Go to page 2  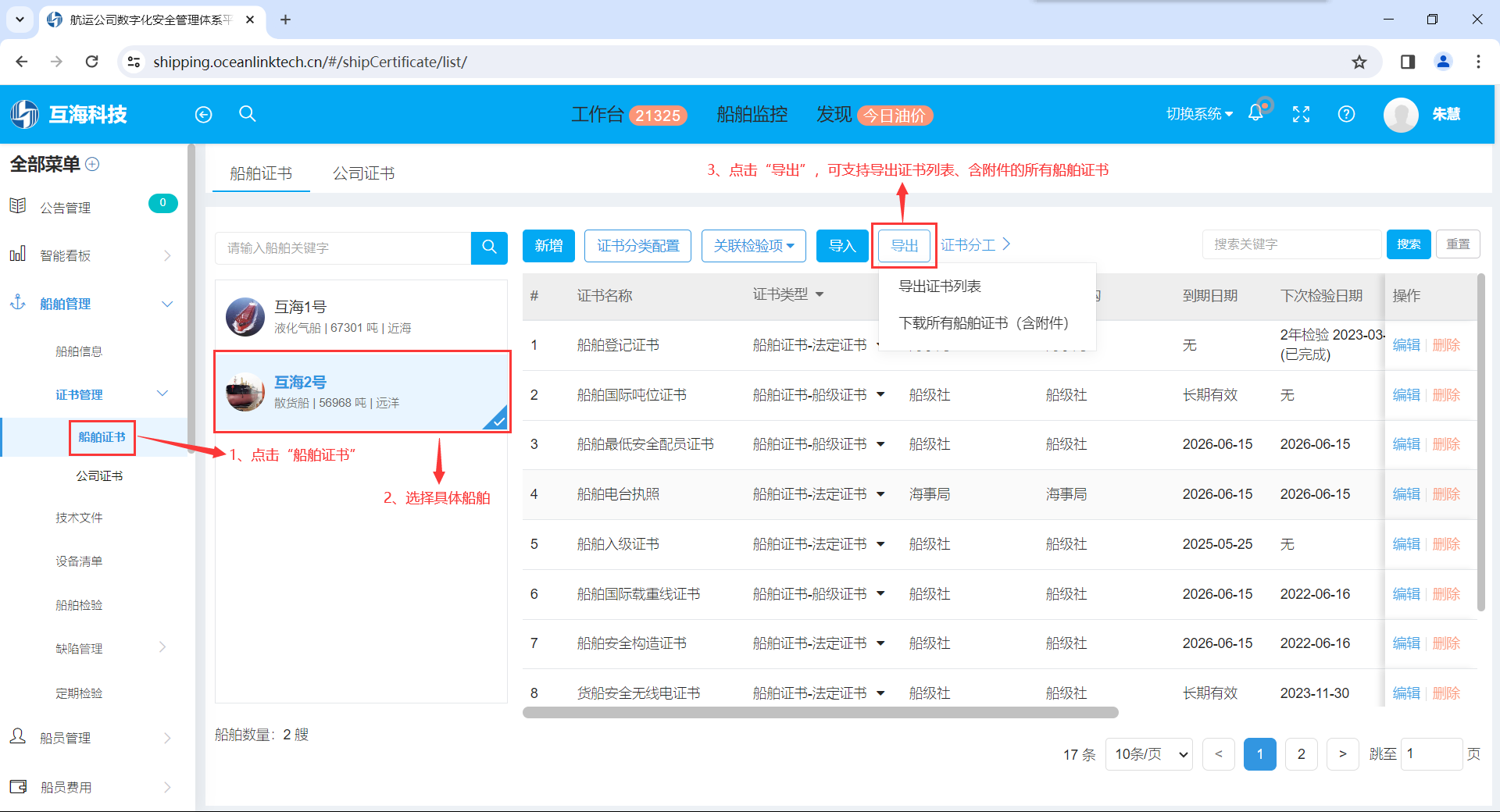[1301, 754]
